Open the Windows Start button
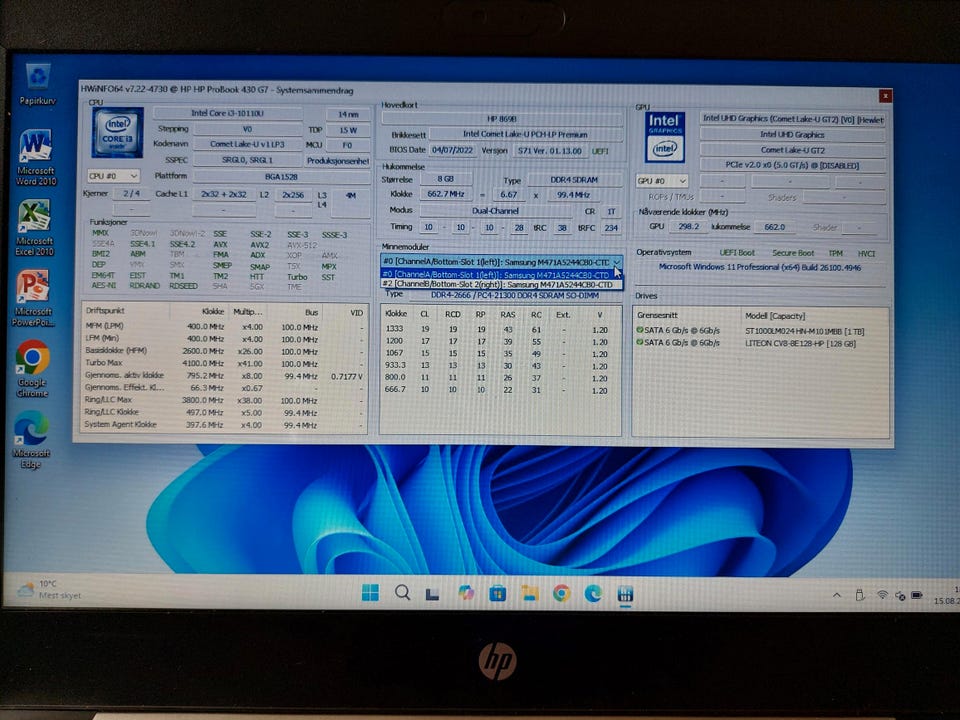 [370, 593]
